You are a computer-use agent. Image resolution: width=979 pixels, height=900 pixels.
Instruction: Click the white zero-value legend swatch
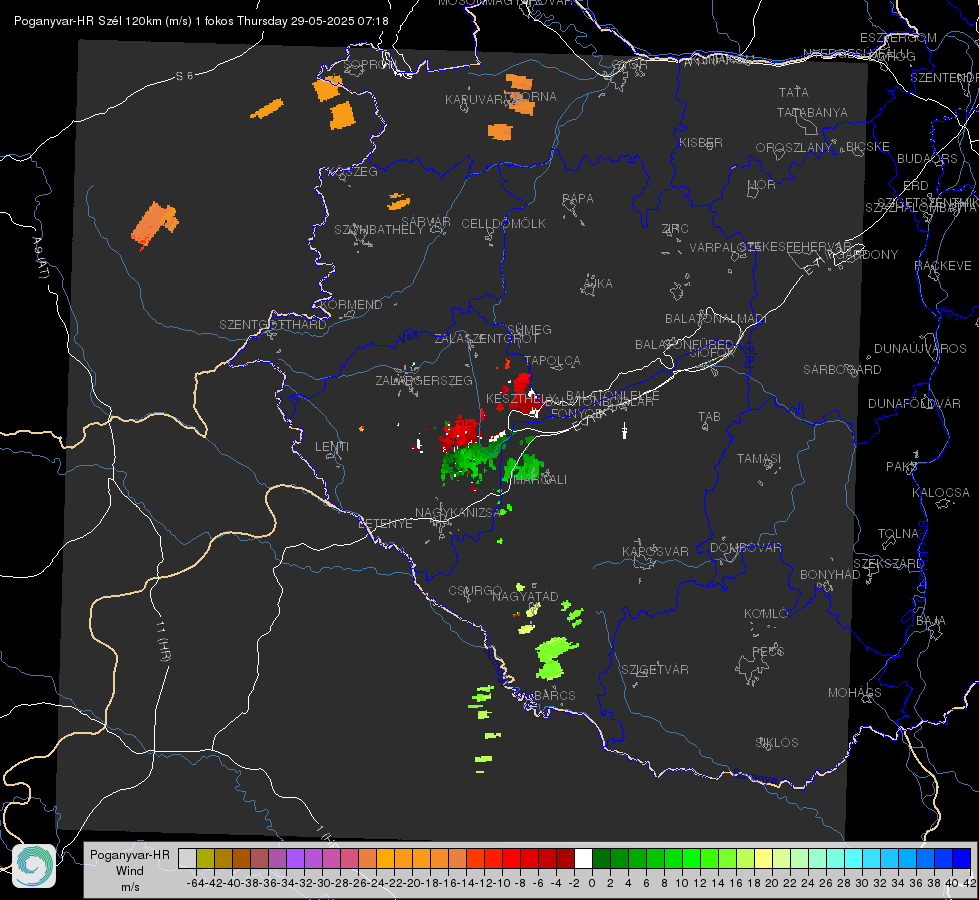click(583, 858)
